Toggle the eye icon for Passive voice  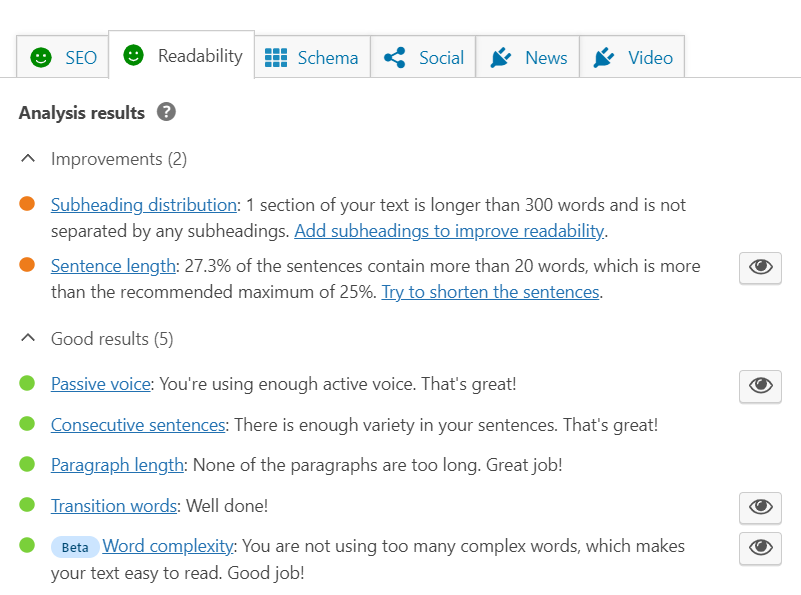[760, 386]
